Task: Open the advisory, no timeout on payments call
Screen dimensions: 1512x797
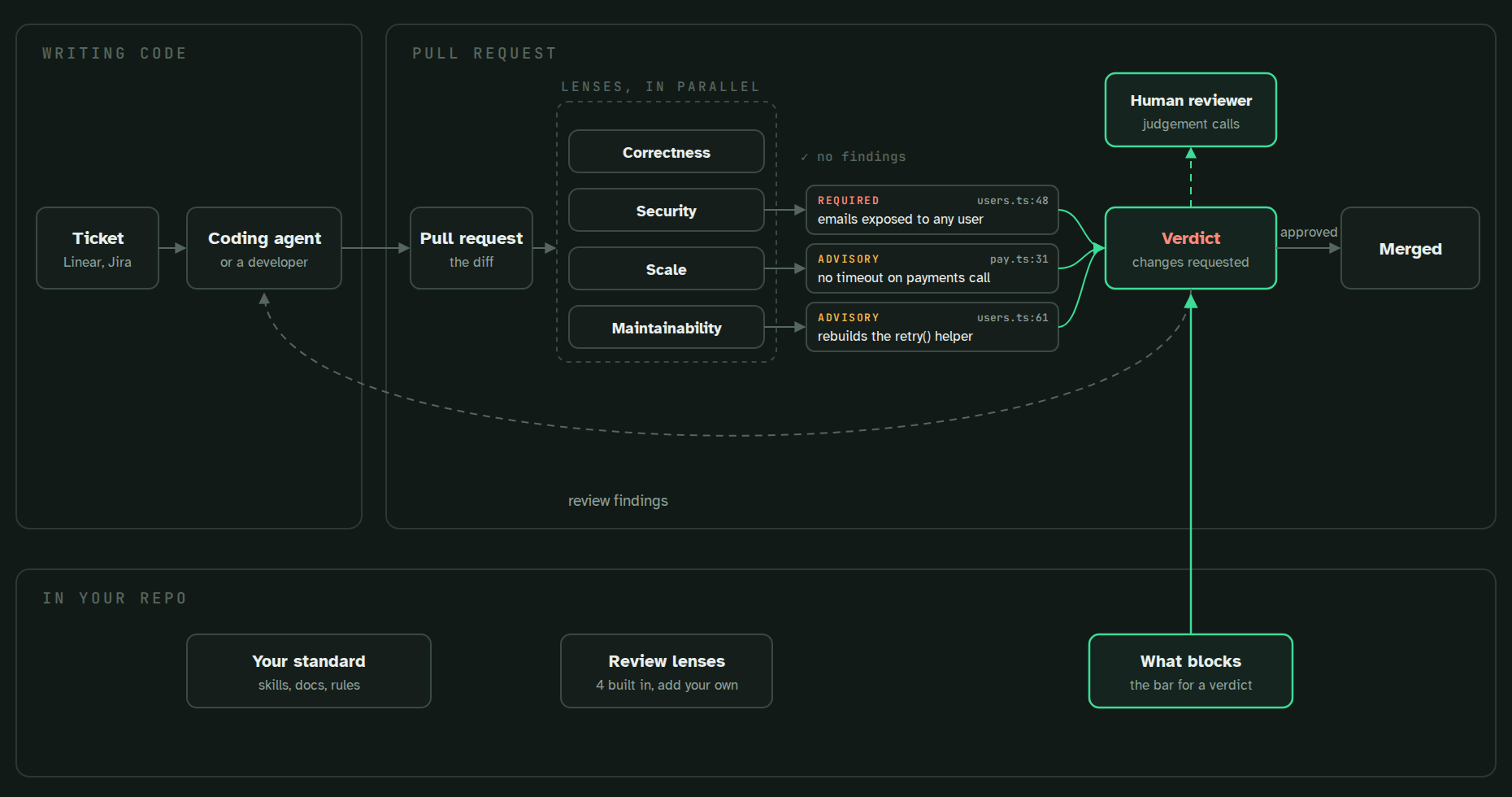Action: point(932,268)
